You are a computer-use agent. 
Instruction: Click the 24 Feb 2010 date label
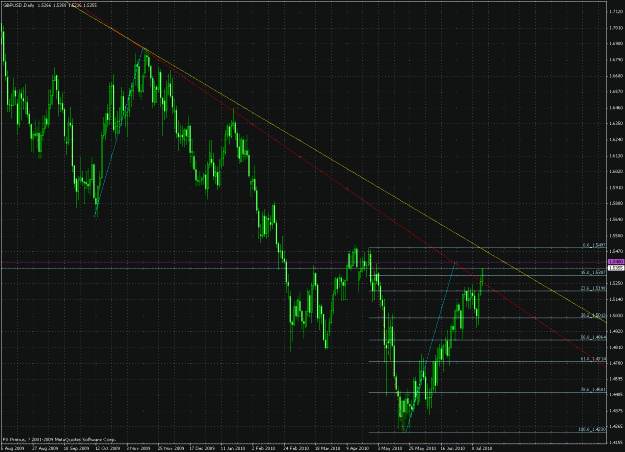tap(296, 448)
